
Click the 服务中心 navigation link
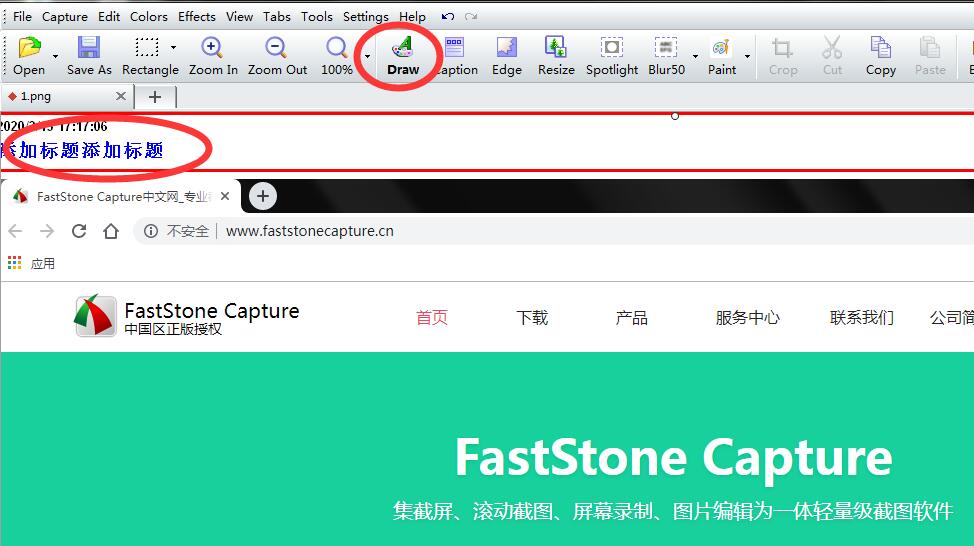point(747,317)
